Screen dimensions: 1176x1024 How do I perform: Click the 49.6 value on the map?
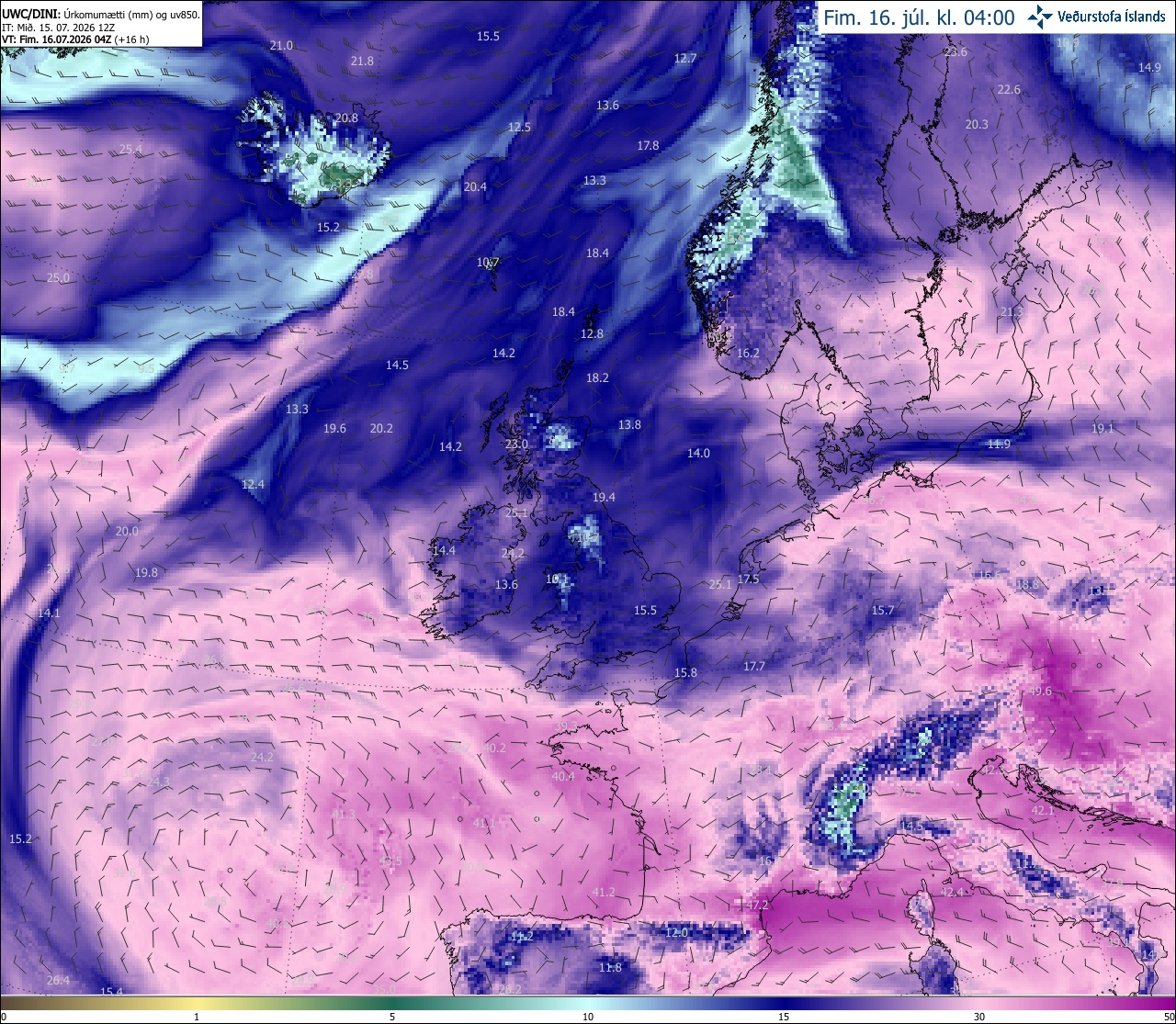(x=1040, y=692)
